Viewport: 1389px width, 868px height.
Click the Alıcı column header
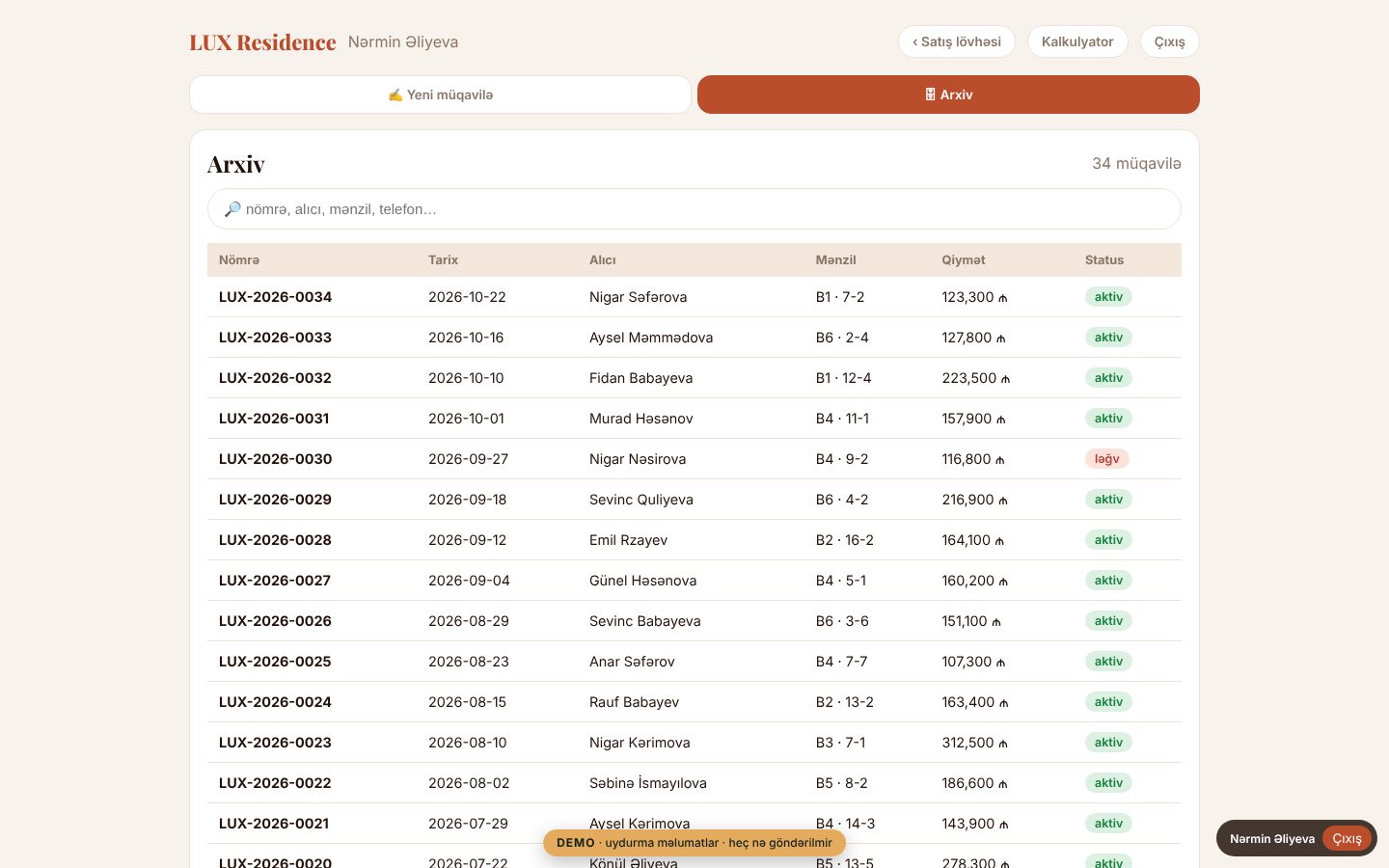pos(603,260)
